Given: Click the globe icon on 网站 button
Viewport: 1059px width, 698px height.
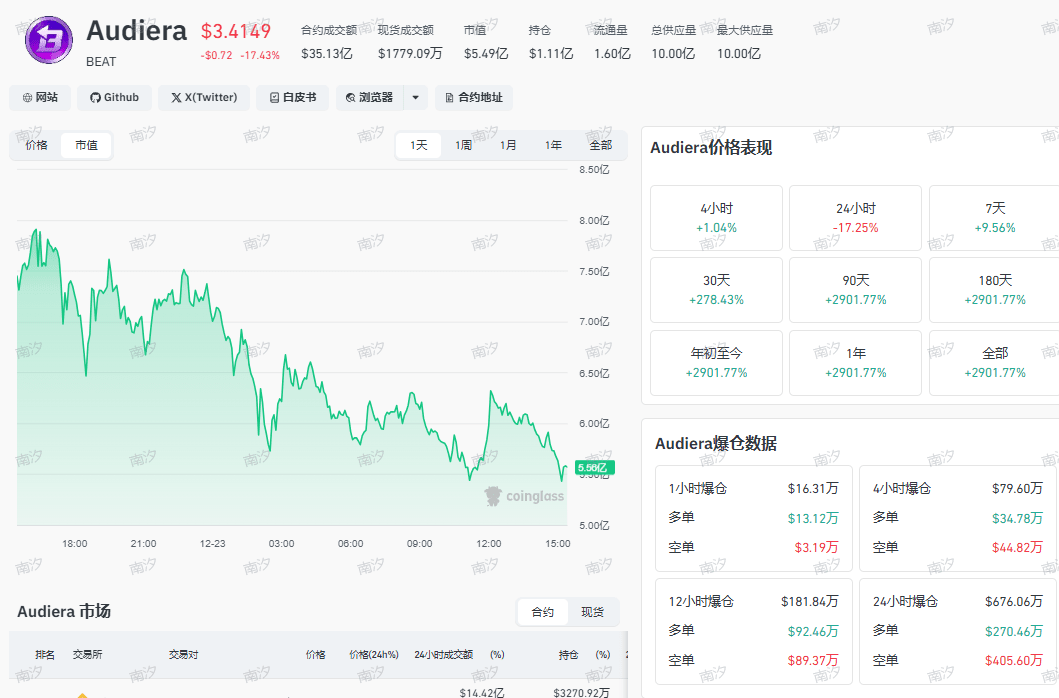Looking at the screenshot, I should [27, 98].
